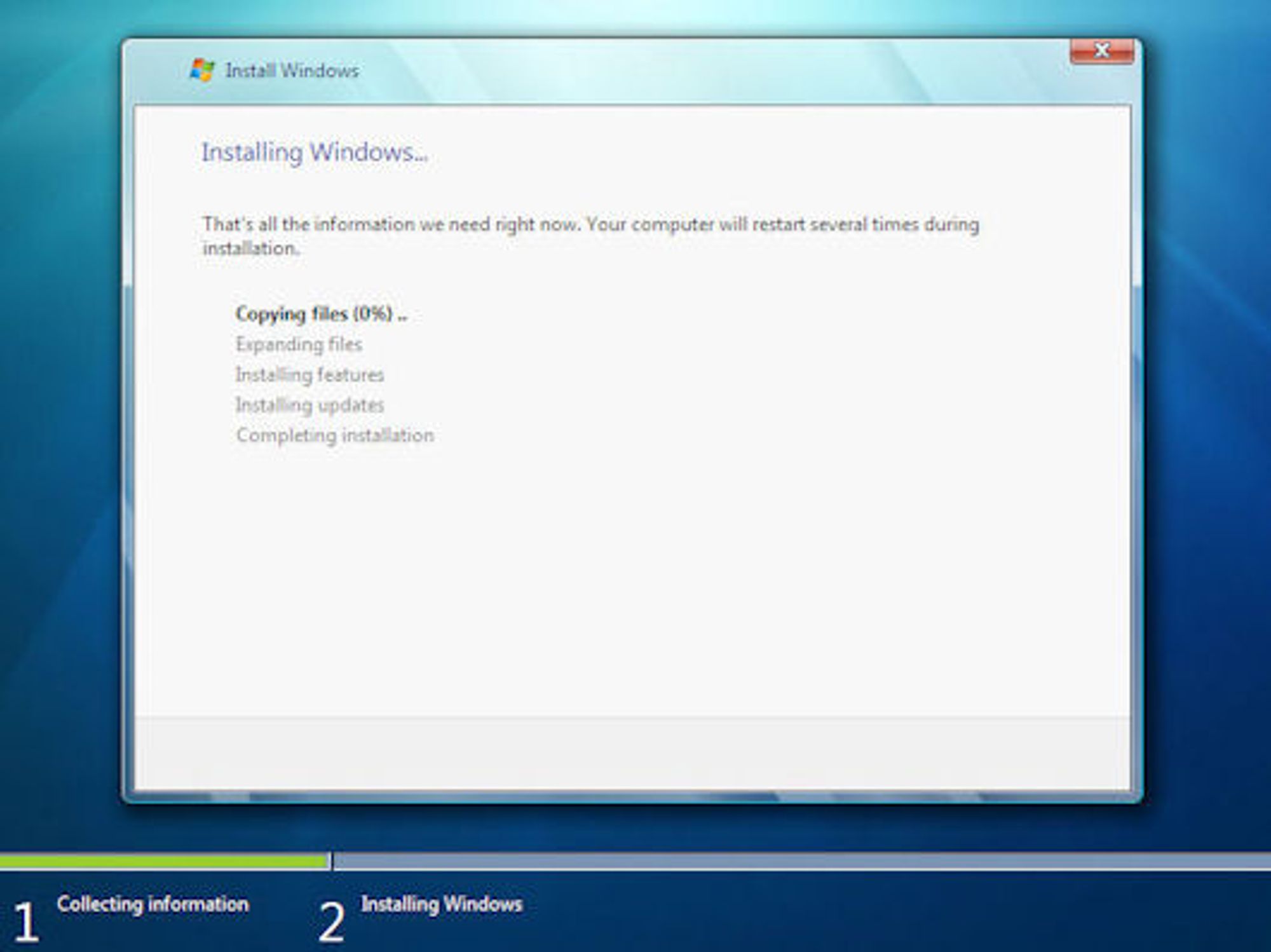Close the Install Windows dialog
The width and height of the screenshot is (1271, 952).
tap(1101, 51)
